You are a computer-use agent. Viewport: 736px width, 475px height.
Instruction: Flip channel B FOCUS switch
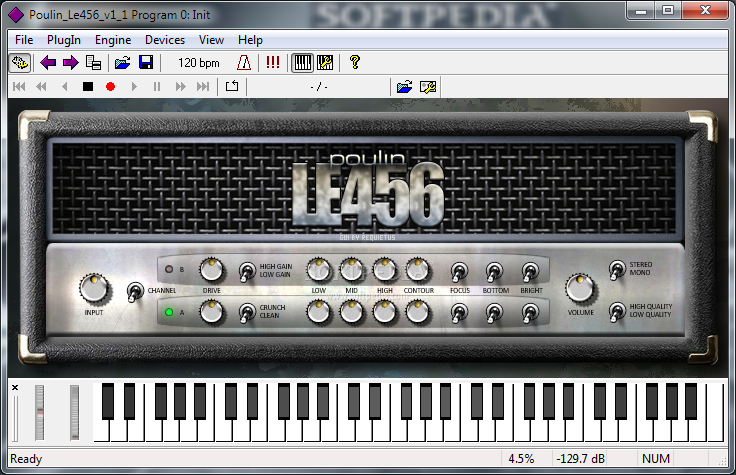pyautogui.click(x=459, y=271)
